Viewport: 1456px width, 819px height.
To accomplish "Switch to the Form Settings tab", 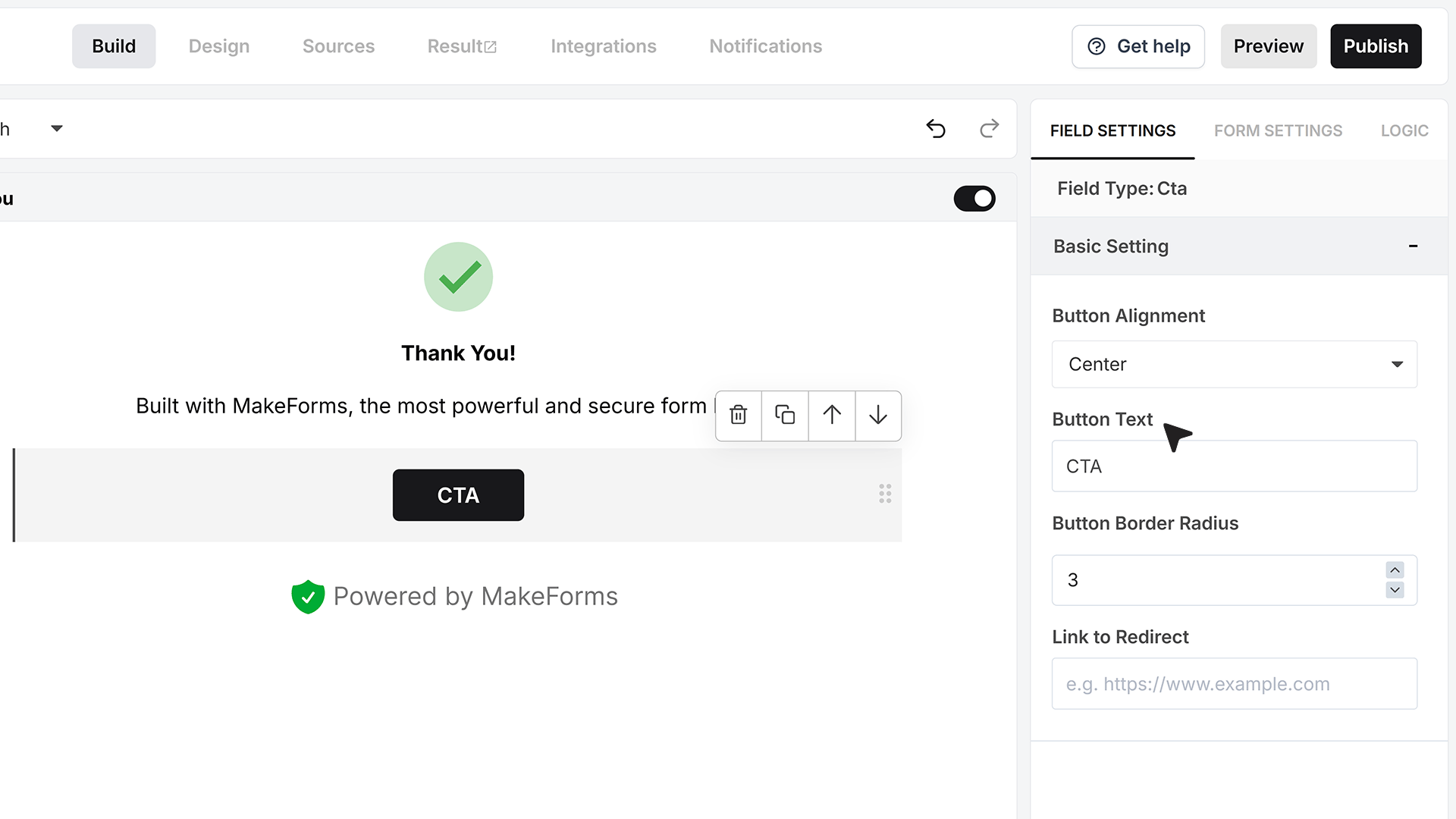I will click(x=1278, y=130).
